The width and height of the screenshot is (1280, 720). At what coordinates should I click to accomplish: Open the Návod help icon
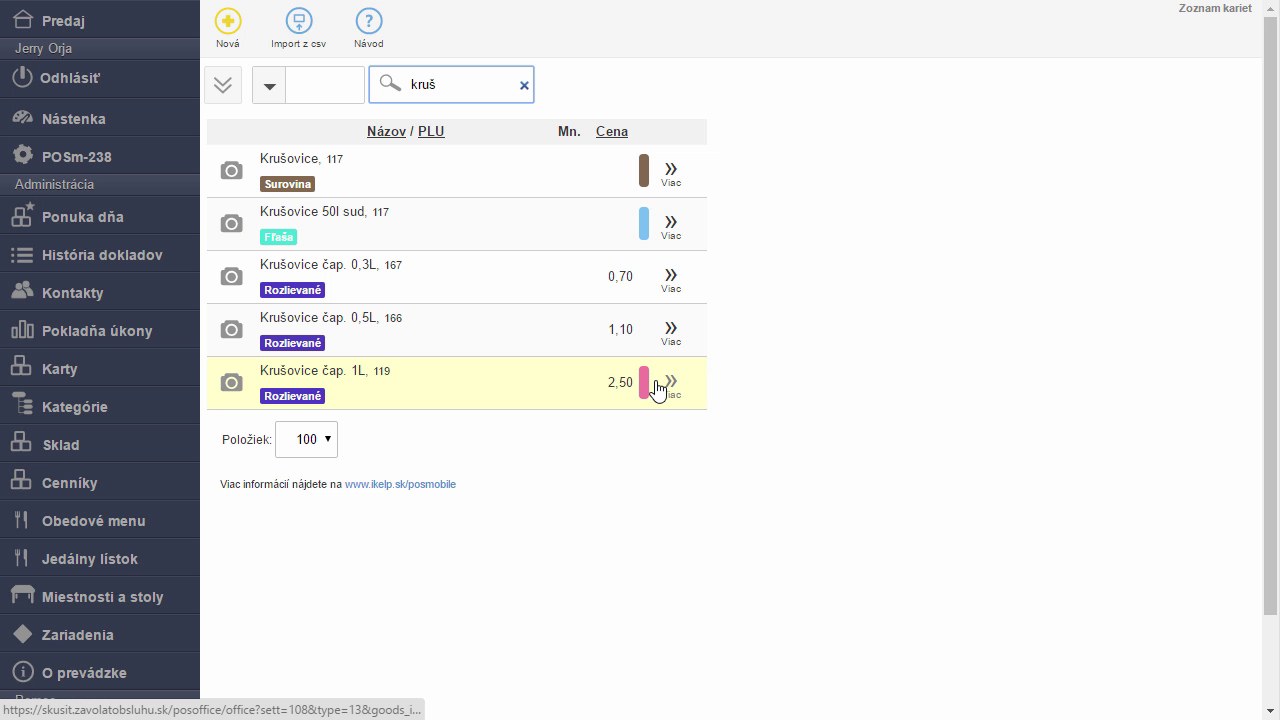(x=369, y=21)
